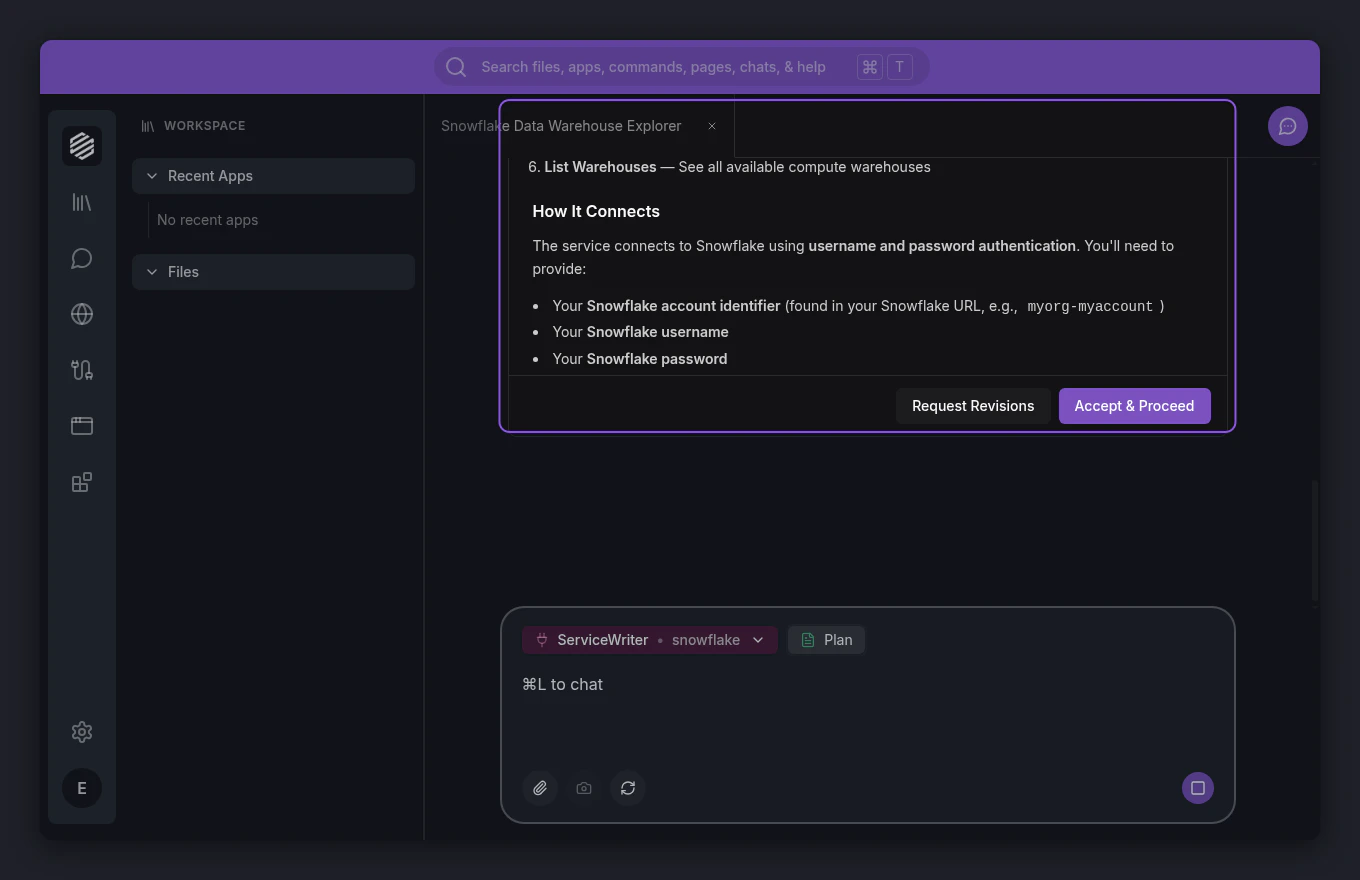Image resolution: width=1360 pixels, height=880 pixels.
Task: Open the library icon in left sidebar
Action: coord(82,202)
